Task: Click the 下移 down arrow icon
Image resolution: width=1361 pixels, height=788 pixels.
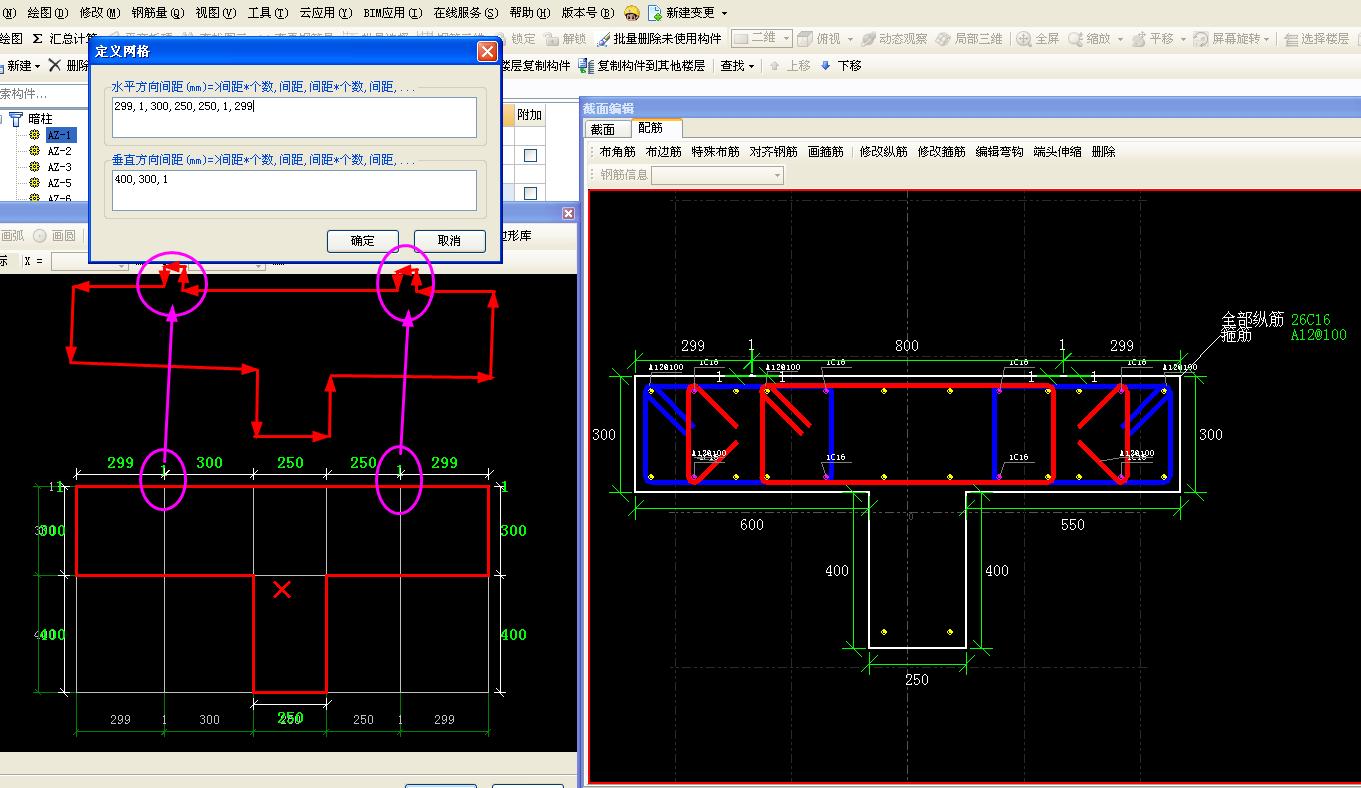Action: point(825,65)
